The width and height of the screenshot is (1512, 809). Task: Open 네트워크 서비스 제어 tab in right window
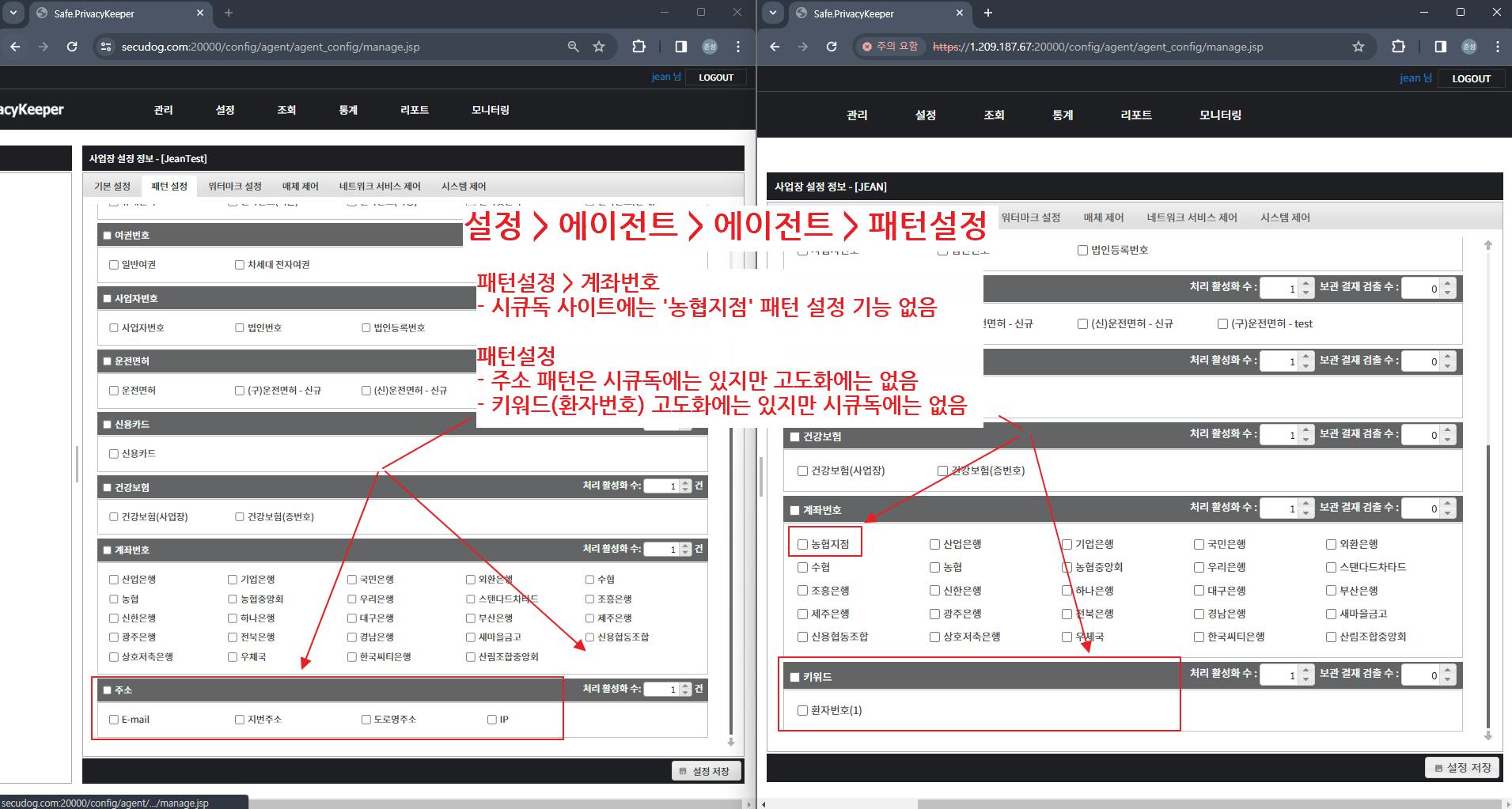(x=1192, y=217)
